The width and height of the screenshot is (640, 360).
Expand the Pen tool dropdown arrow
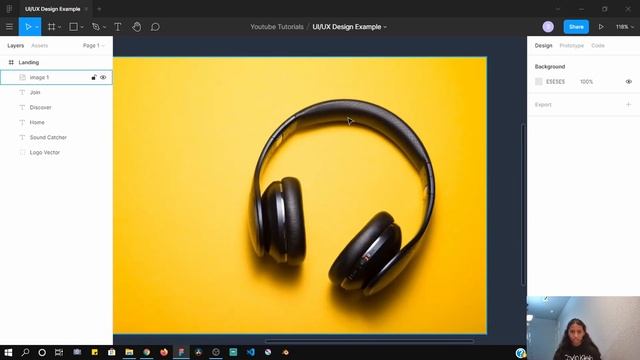104,27
